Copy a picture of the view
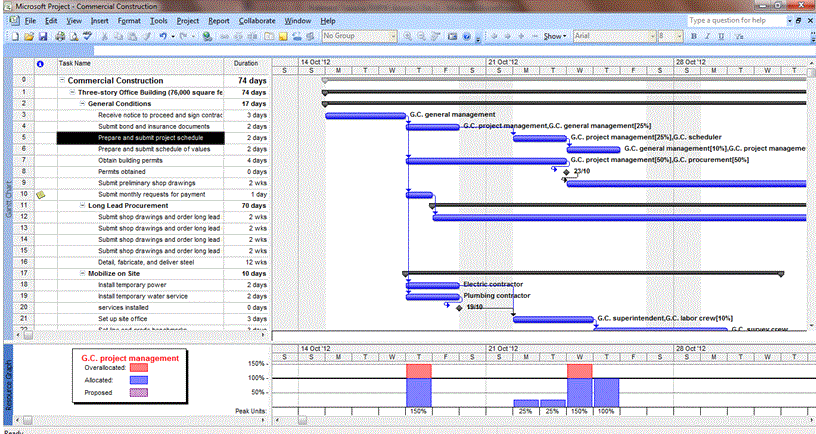Image resolution: width=816 pixels, height=434 pixels. (452, 36)
